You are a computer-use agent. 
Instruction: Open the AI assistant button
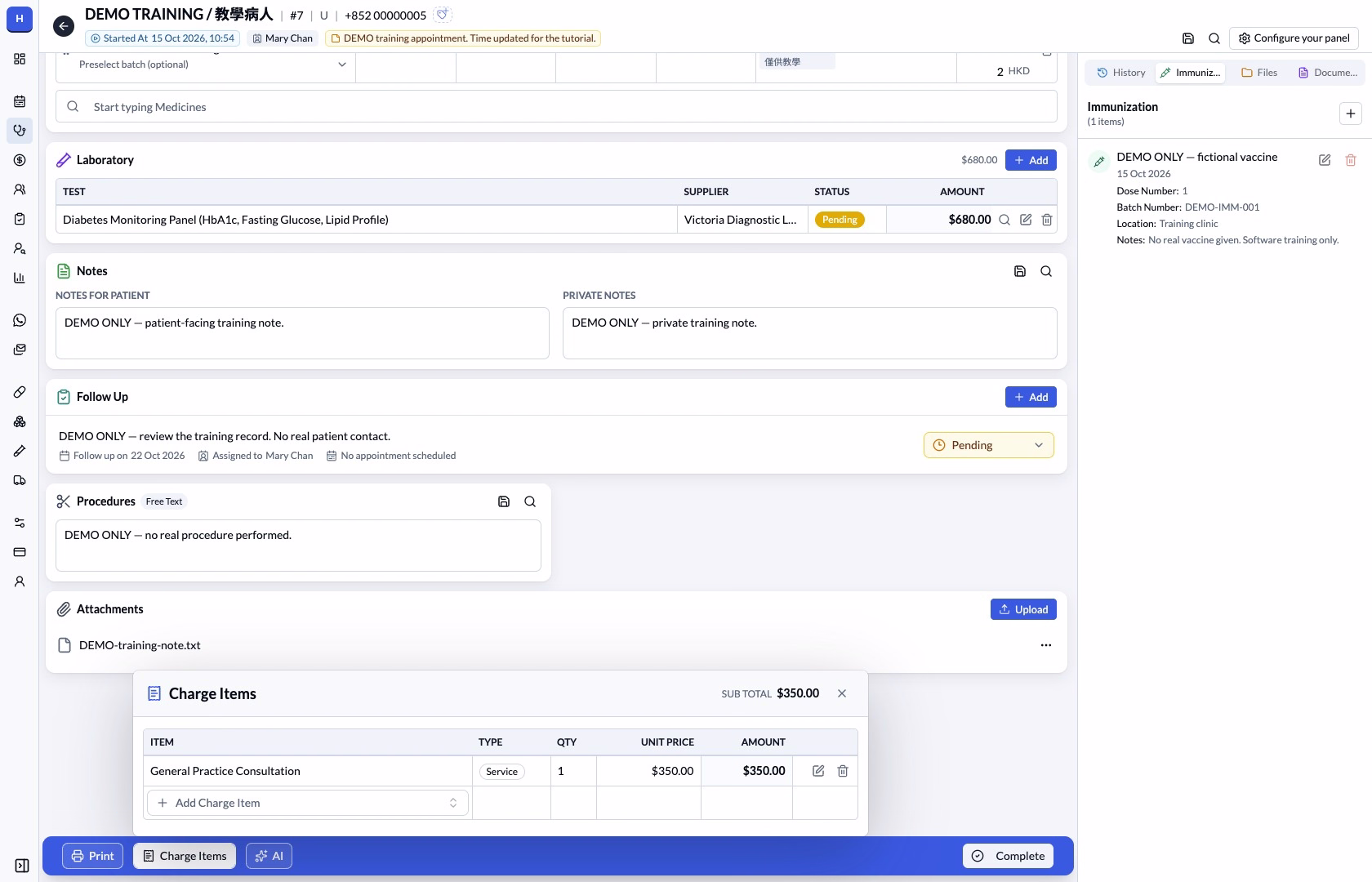click(x=269, y=856)
